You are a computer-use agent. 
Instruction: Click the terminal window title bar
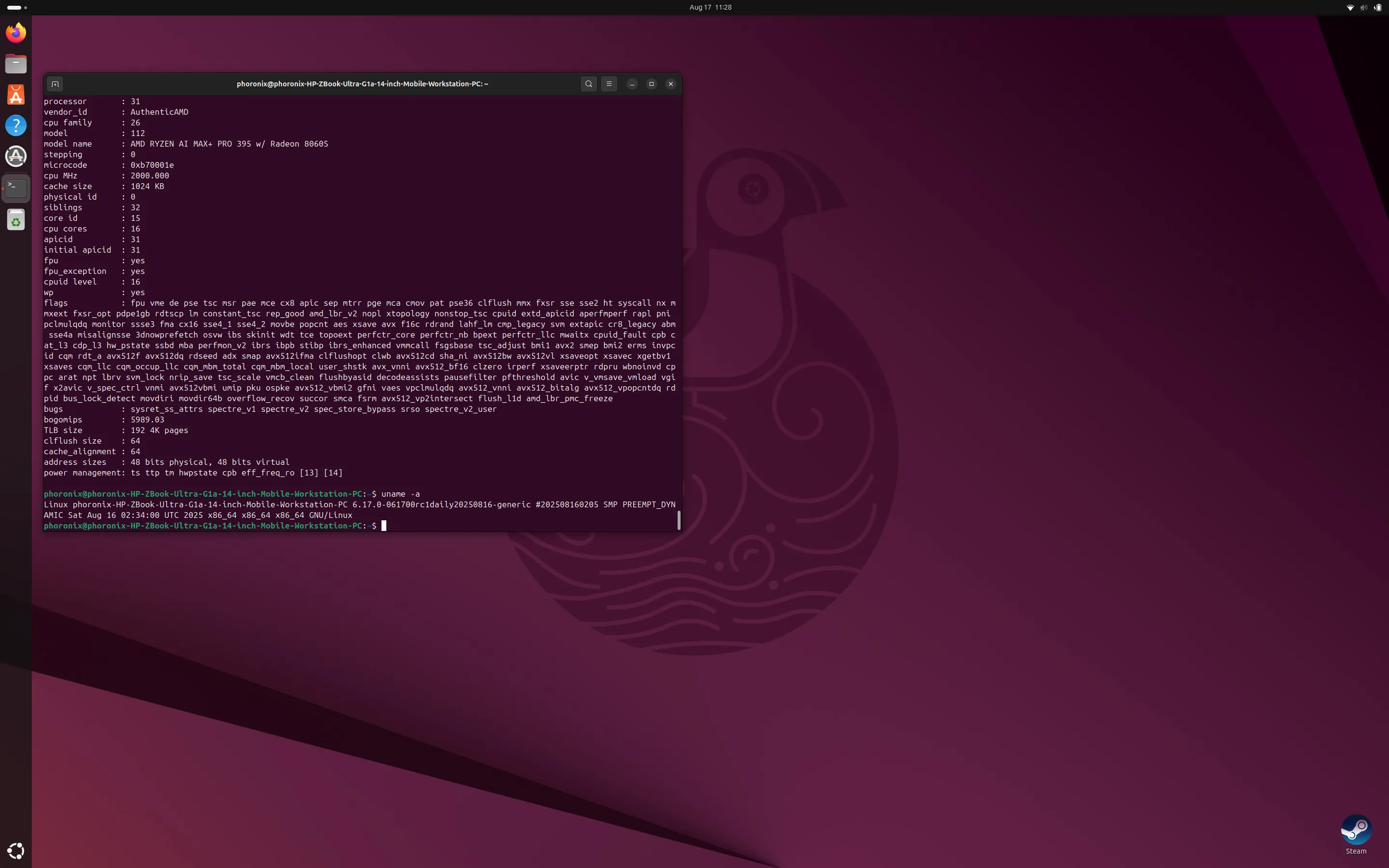coord(362,84)
